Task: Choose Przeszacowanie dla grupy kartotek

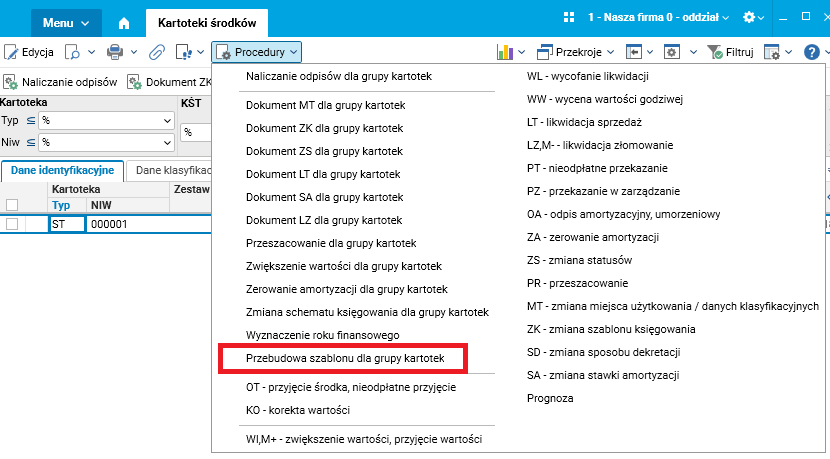Action: tap(331, 244)
